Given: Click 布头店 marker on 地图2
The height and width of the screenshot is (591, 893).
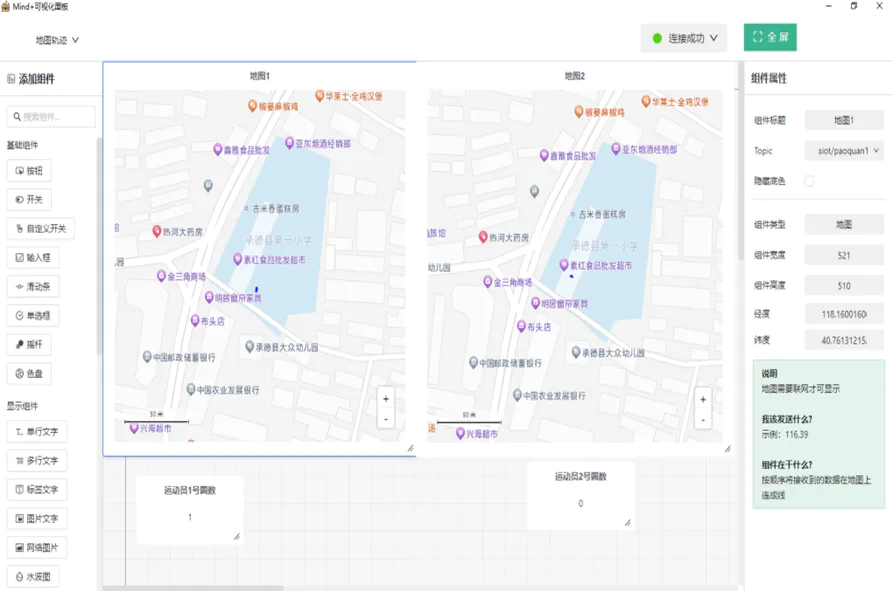Looking at the screenshot, I should point(521,326).
